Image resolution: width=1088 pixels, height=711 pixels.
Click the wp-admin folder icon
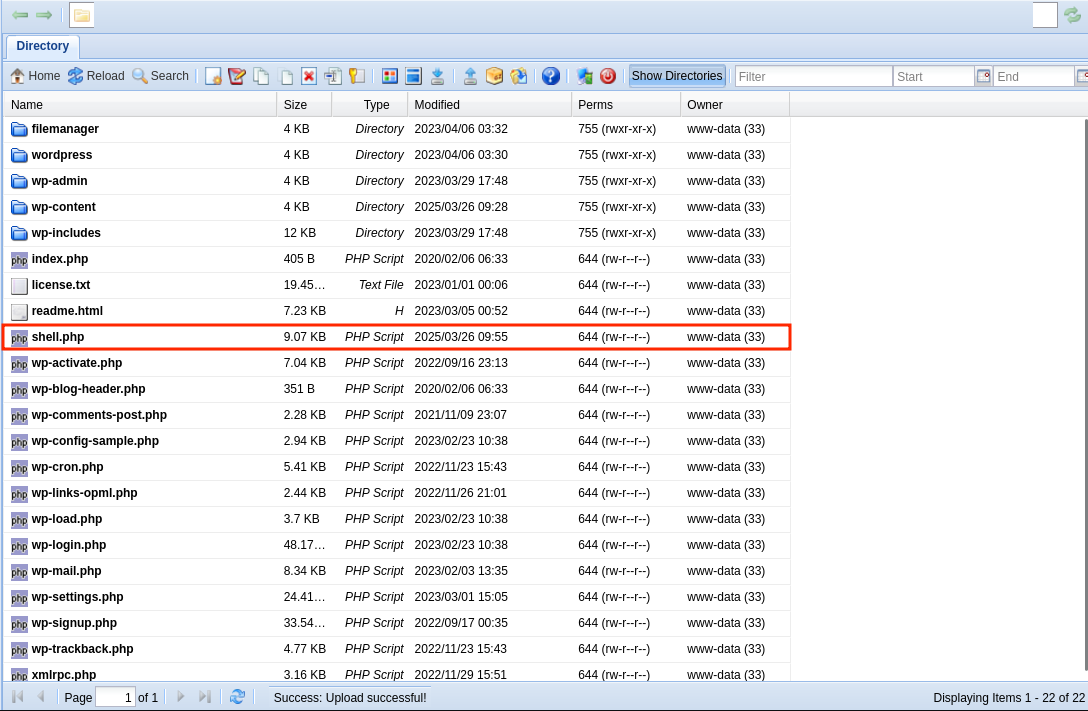(x=19, y=182)
